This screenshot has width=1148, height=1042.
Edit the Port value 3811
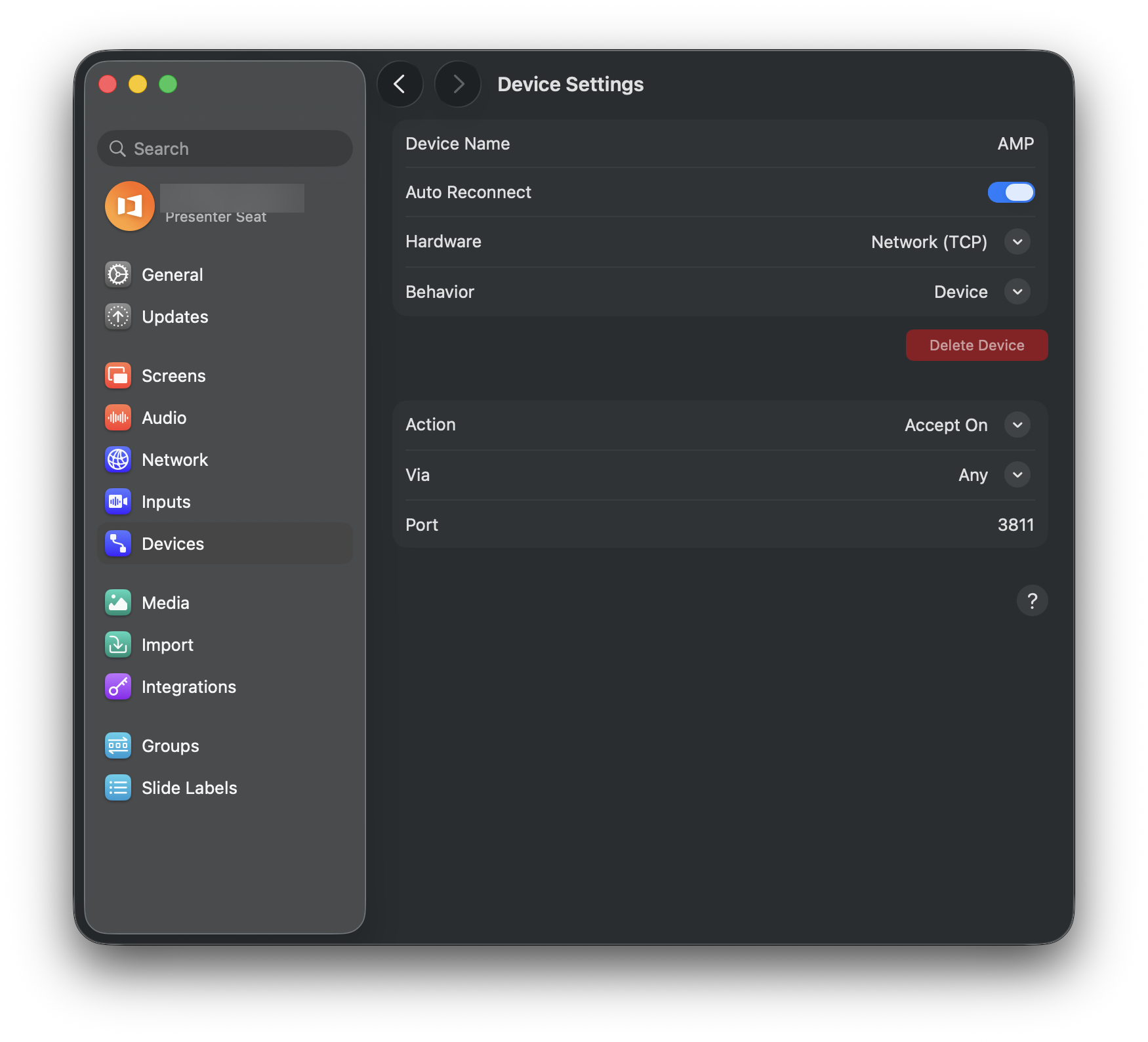pyautogui.click(x=1015, y=525)
